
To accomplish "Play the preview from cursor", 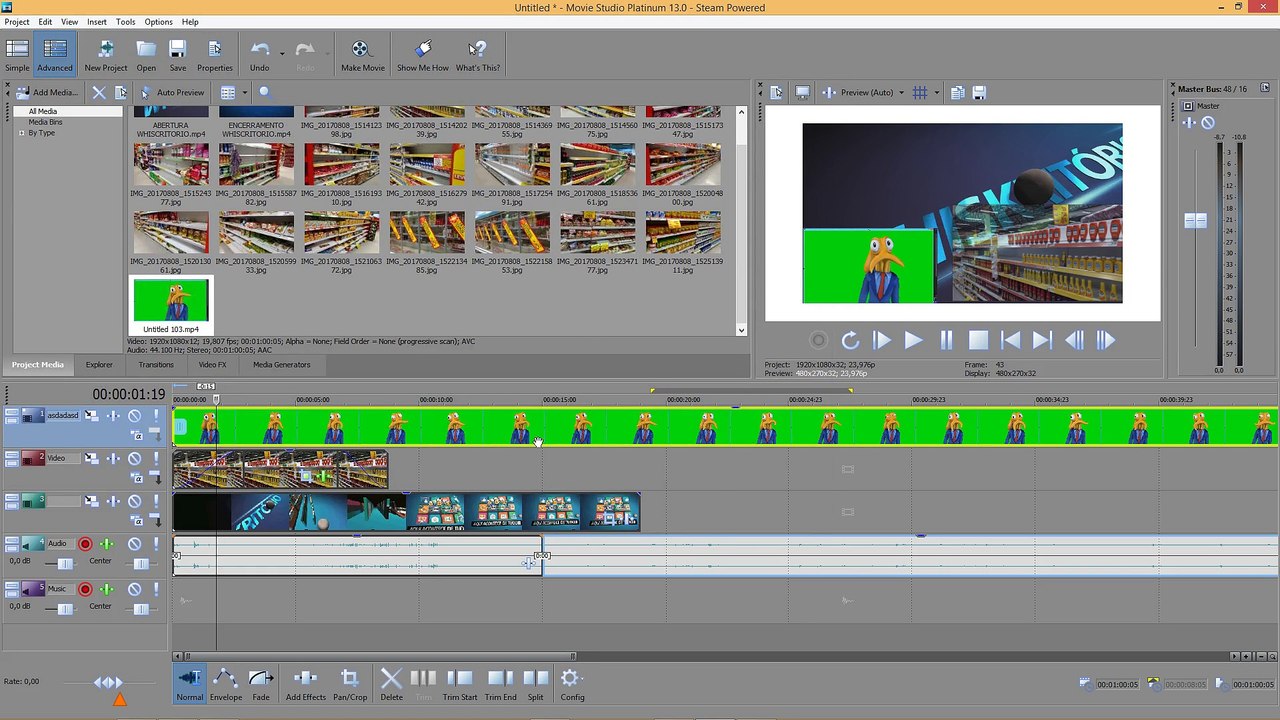I will click(x=913, y=341).
